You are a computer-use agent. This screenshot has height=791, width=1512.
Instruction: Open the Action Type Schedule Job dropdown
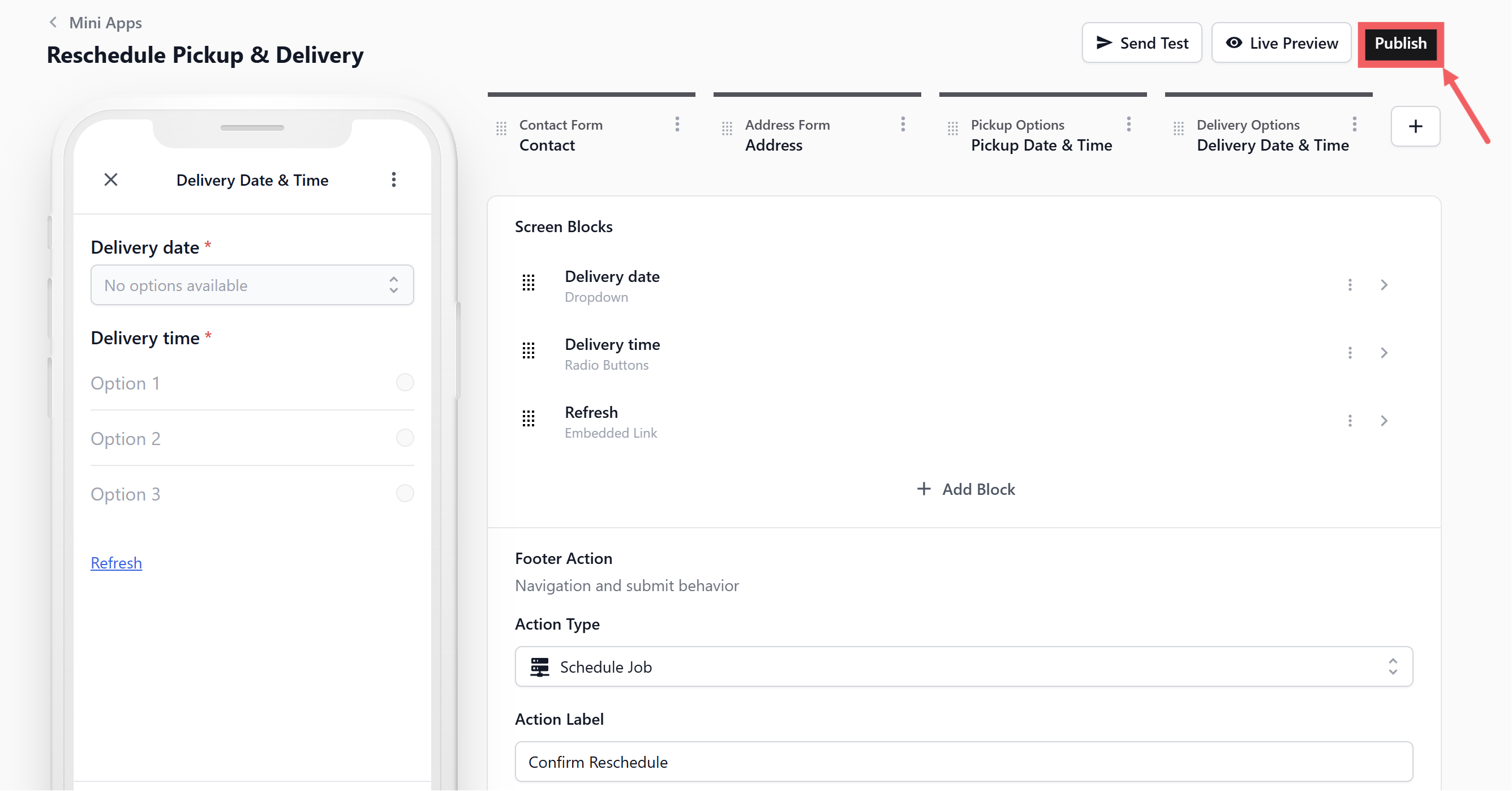pos(964,666)
